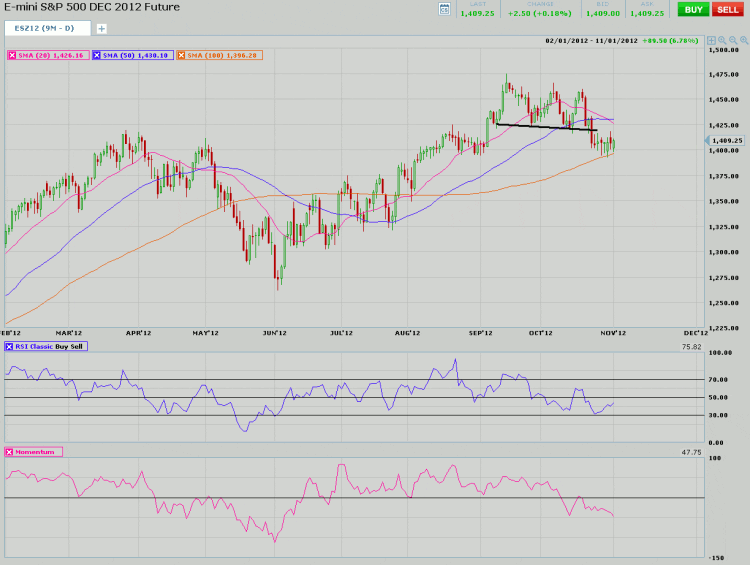Close the RSI Classic indicator panel
This screenshot has width=750, height=565.
(x=10, y=346)
